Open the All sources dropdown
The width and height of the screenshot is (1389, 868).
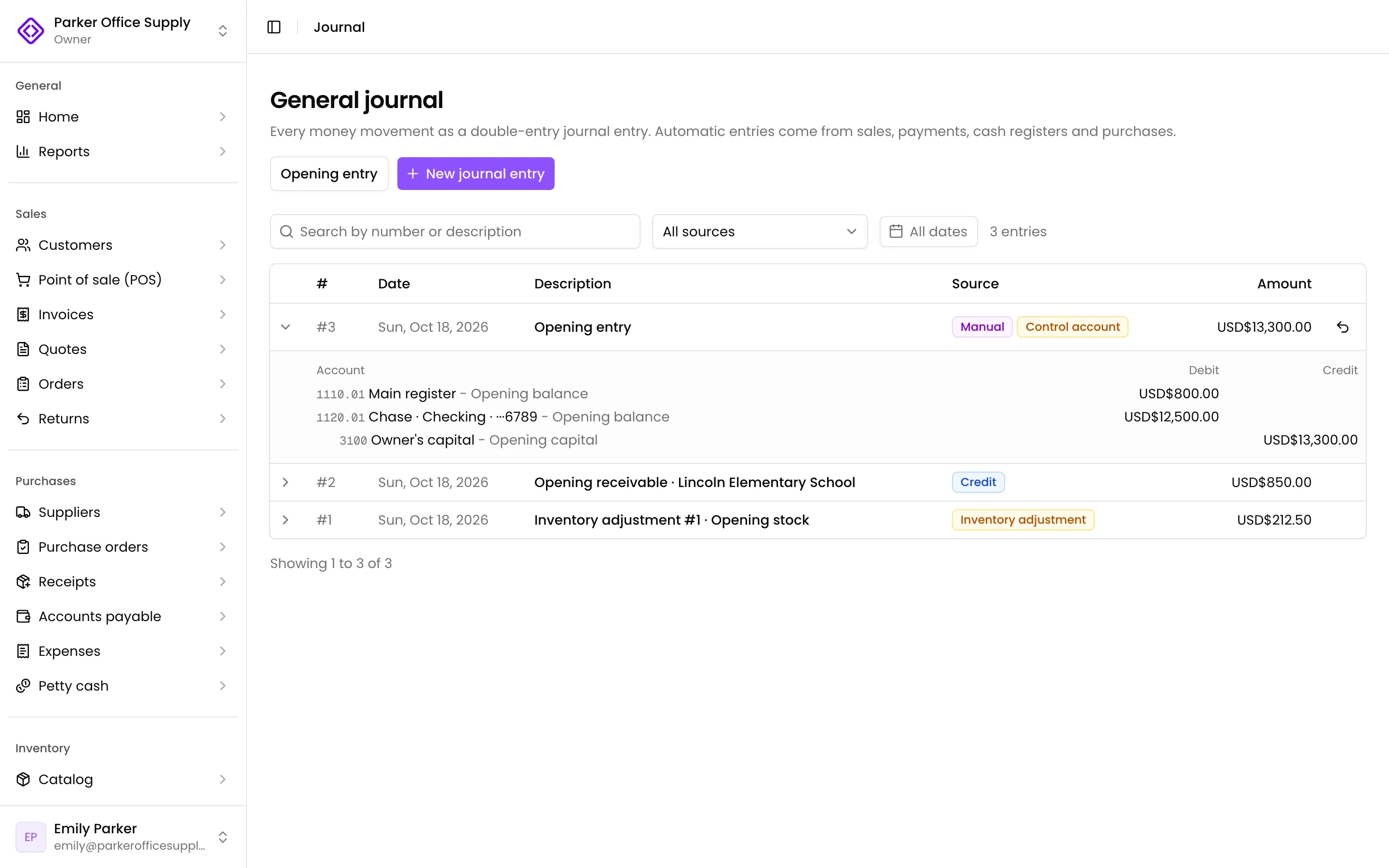tap(759, 231)
